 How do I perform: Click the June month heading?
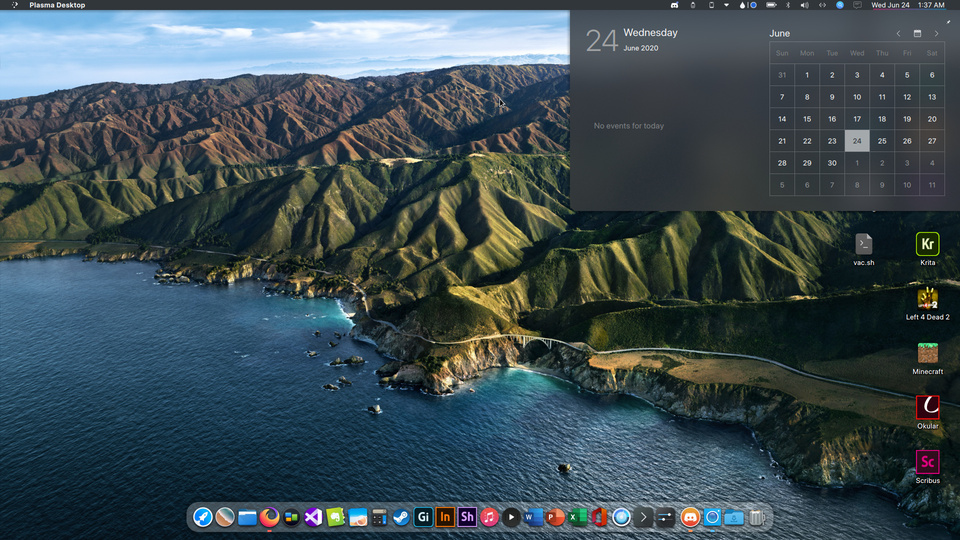[x=779, y=33]
